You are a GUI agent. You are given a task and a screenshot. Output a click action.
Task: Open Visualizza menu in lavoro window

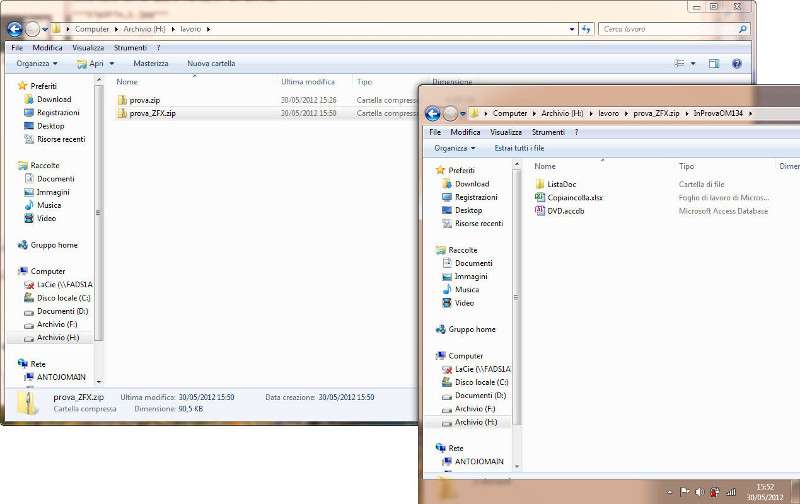(88, 47)
